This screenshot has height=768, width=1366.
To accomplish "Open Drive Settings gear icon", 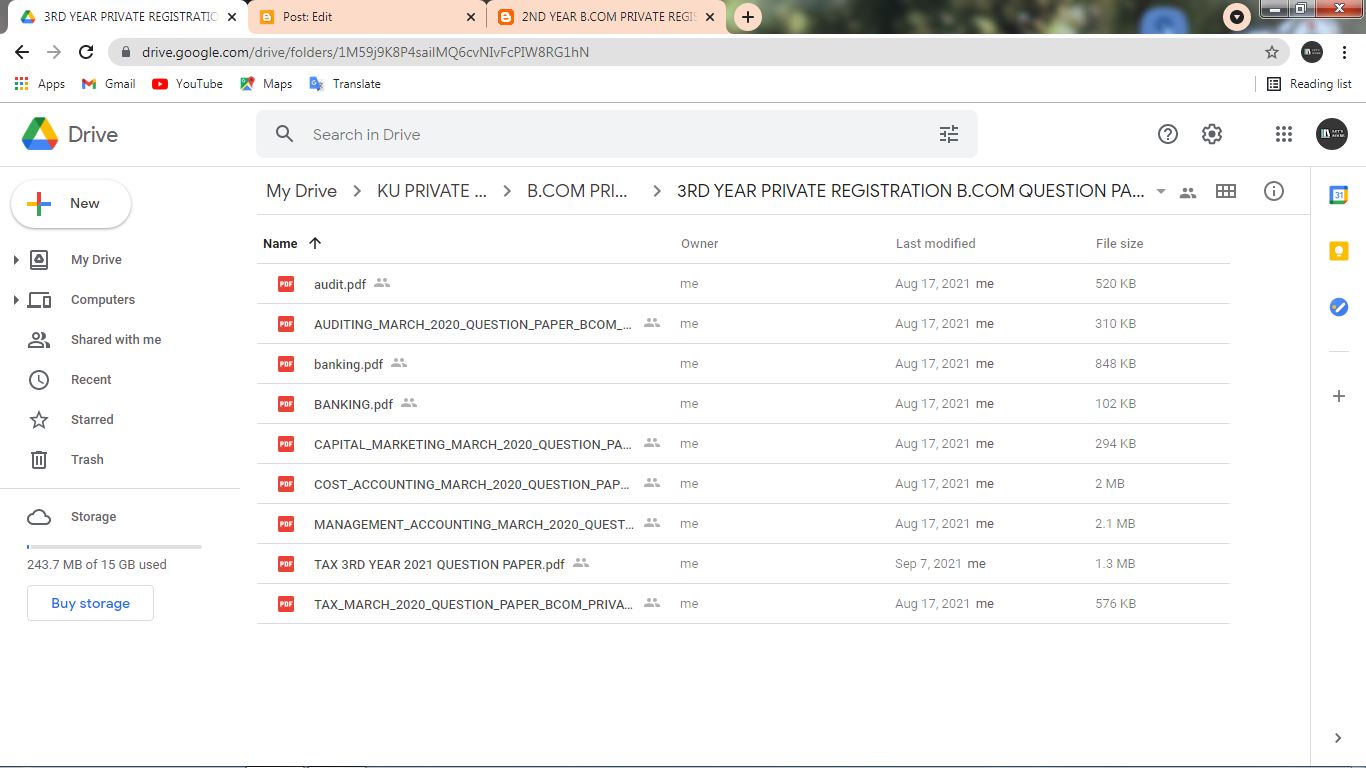I will pyautogui.click(x=1212, y=134).
